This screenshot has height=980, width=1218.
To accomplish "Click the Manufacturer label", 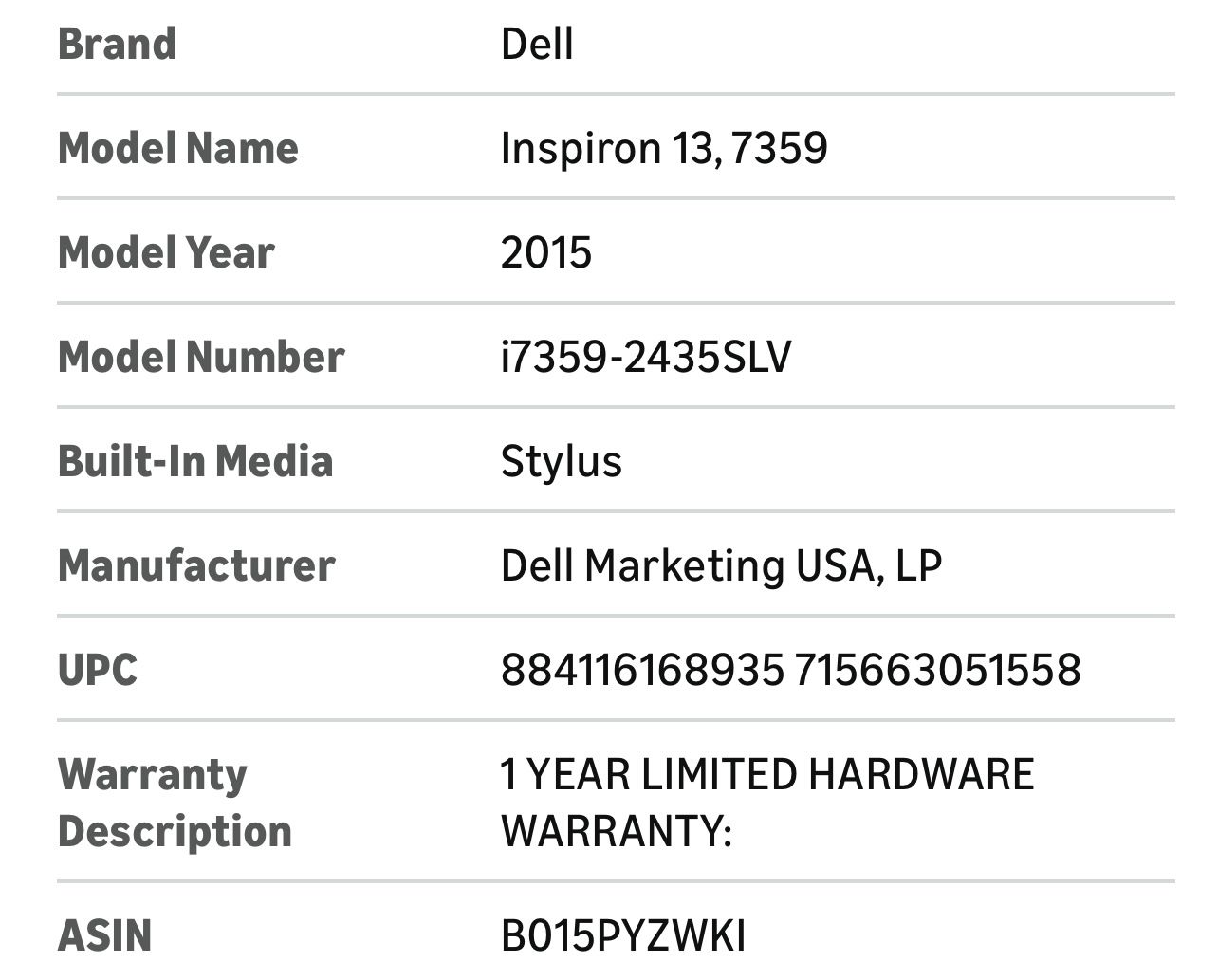I will coord(196,565).
